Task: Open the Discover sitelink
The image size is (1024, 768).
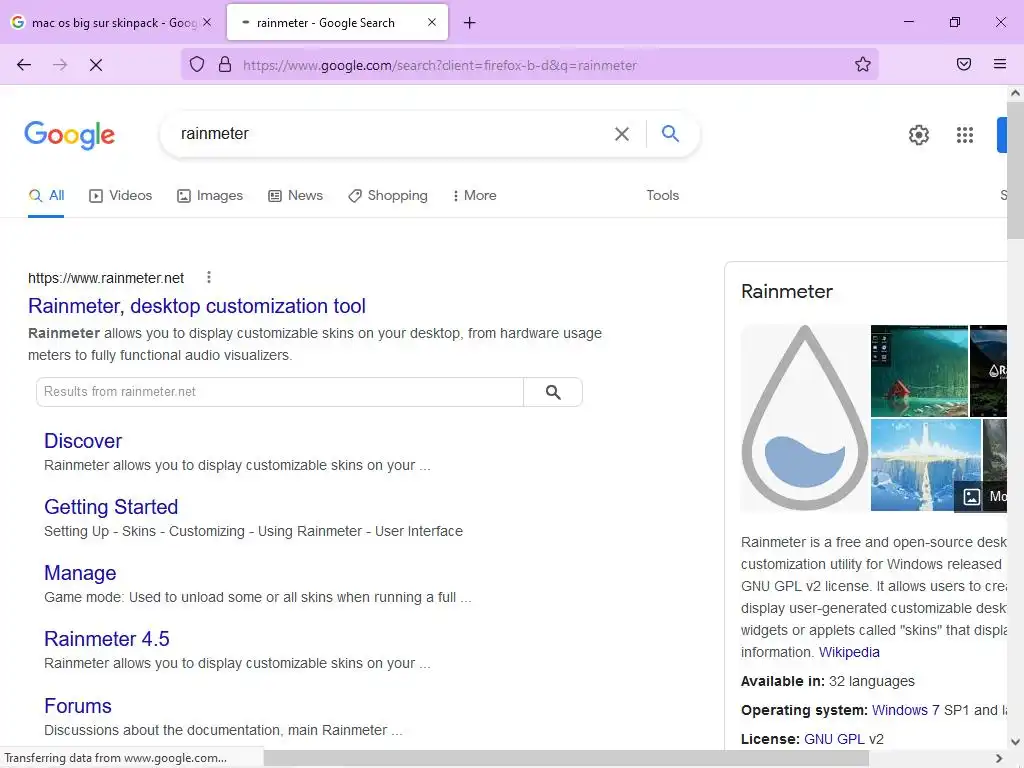Action: [x=83, y=441]
